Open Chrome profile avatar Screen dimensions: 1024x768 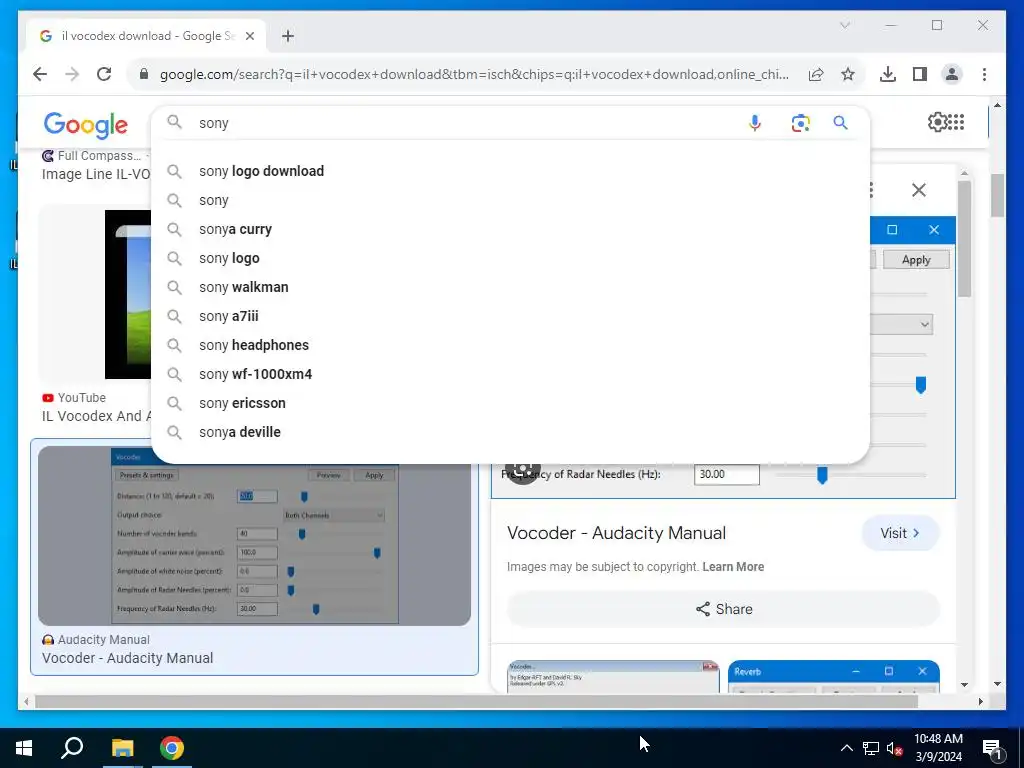click(952, 74)
